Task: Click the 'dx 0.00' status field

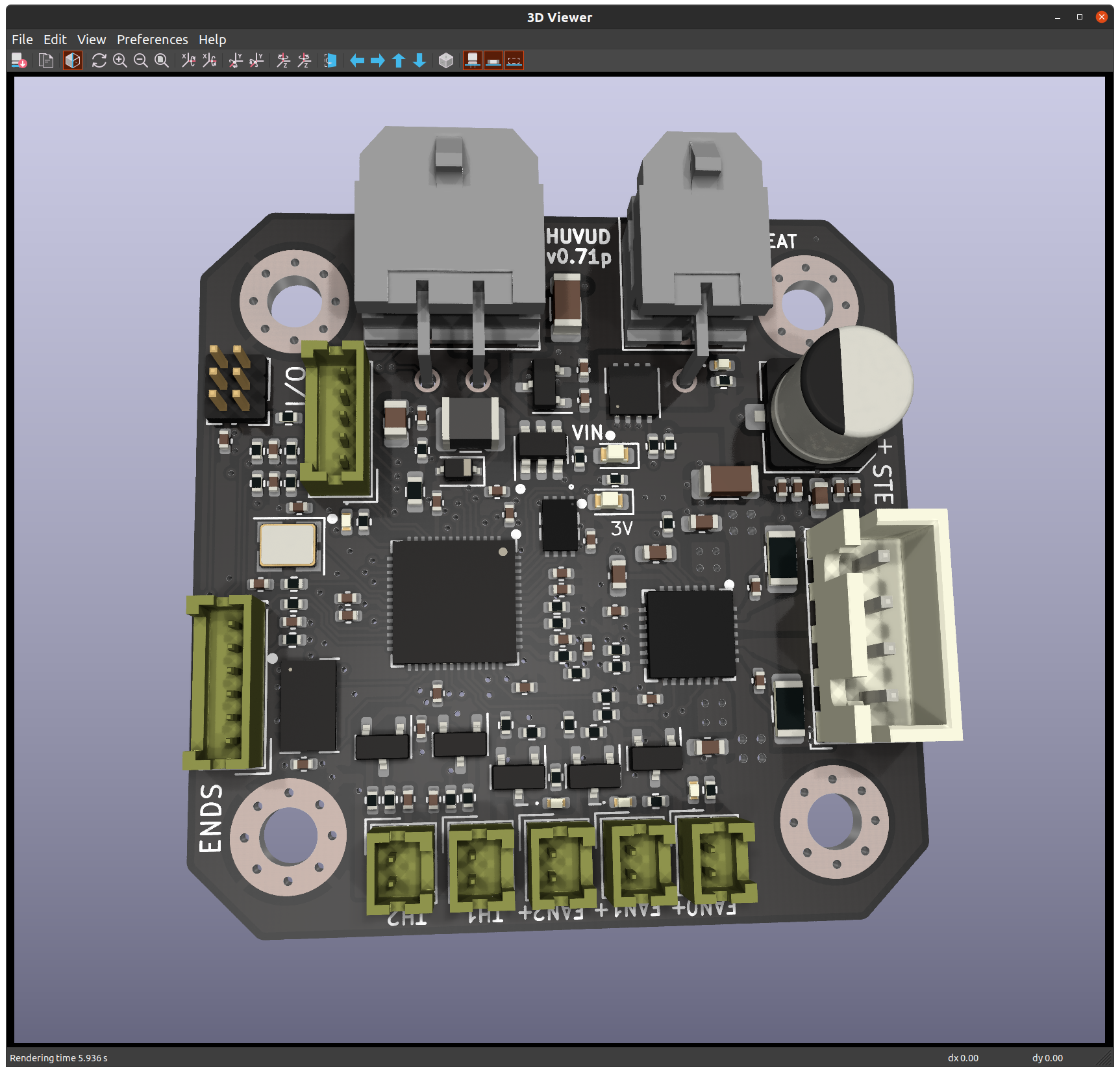Action: 963,1058
